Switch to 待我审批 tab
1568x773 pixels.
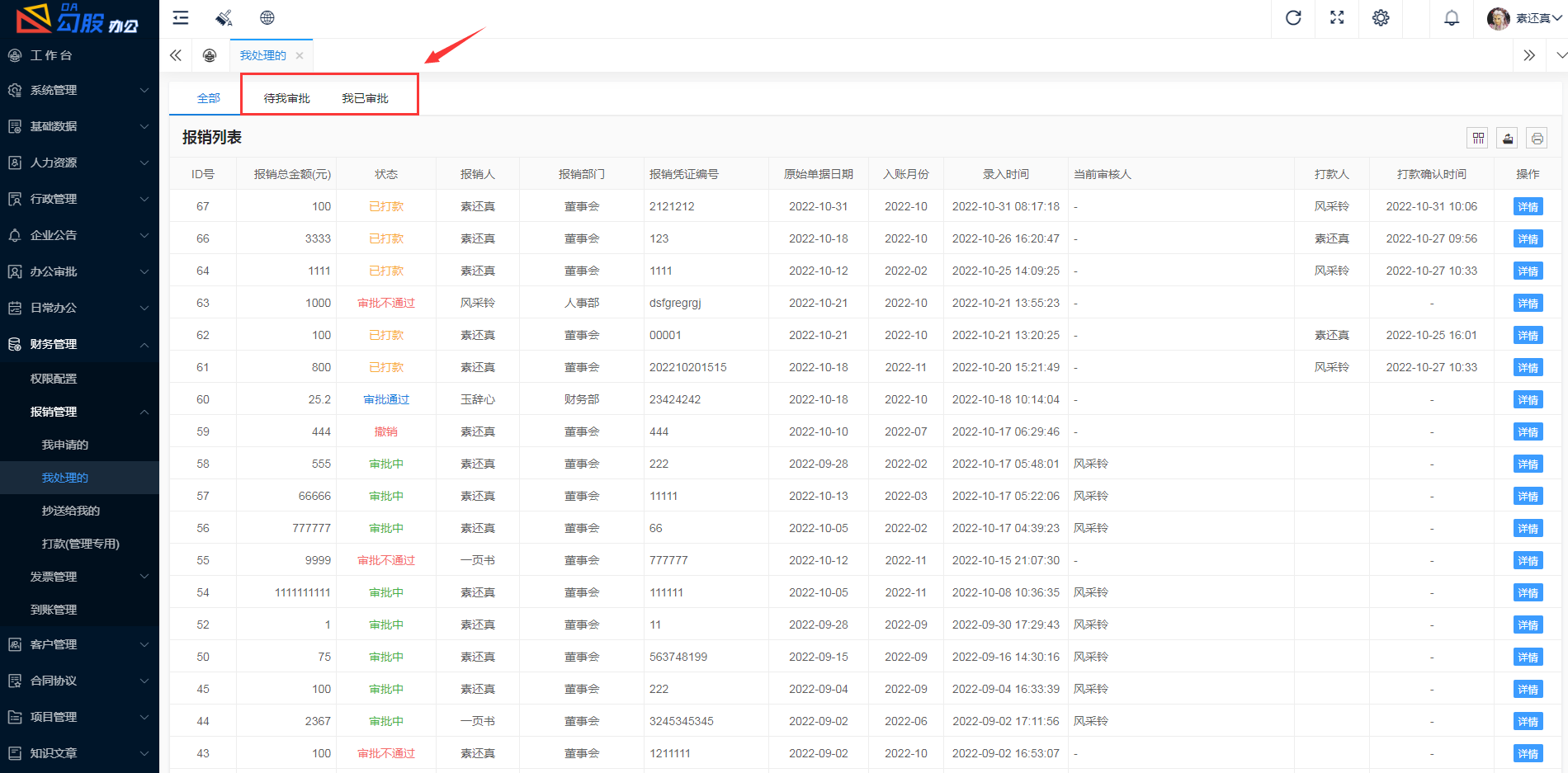(x=286, y=98)
